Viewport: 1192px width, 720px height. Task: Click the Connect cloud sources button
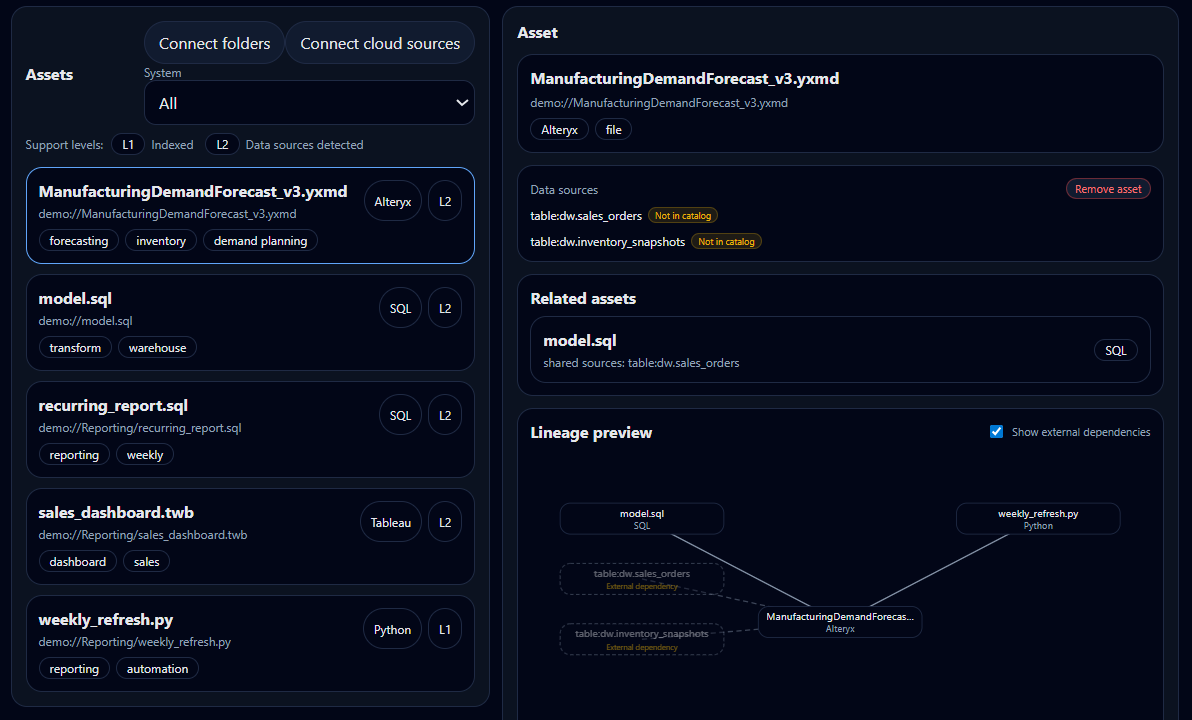click(x=380, y=43)
